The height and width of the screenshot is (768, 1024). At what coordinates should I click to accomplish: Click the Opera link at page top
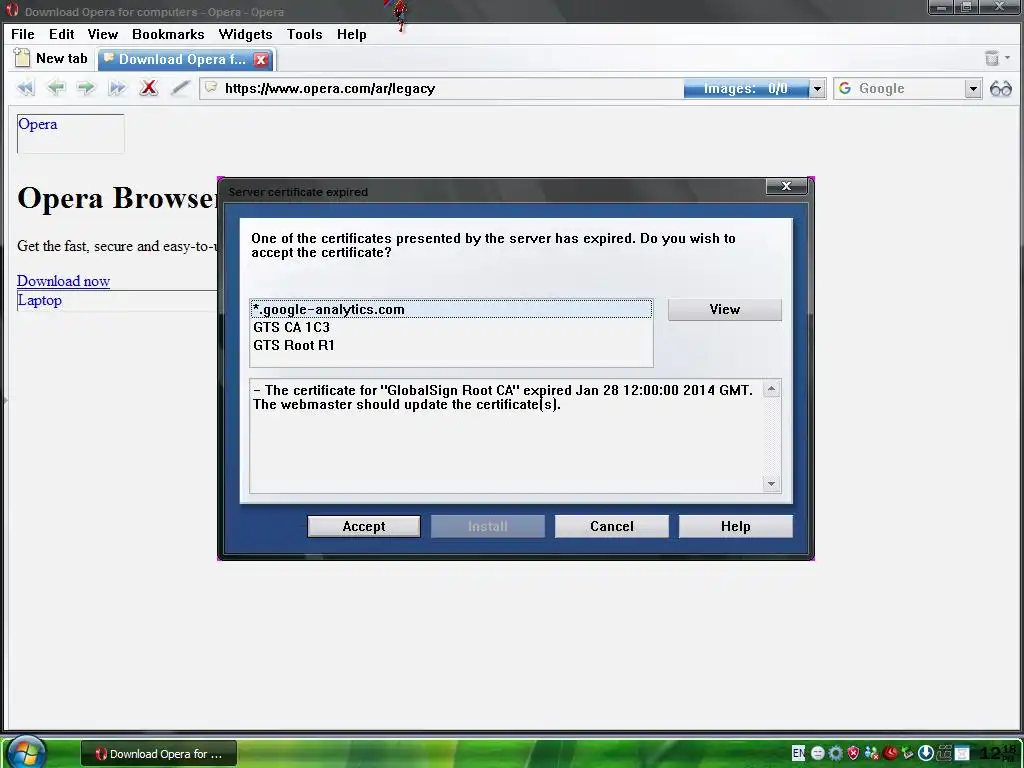[37, 124]
